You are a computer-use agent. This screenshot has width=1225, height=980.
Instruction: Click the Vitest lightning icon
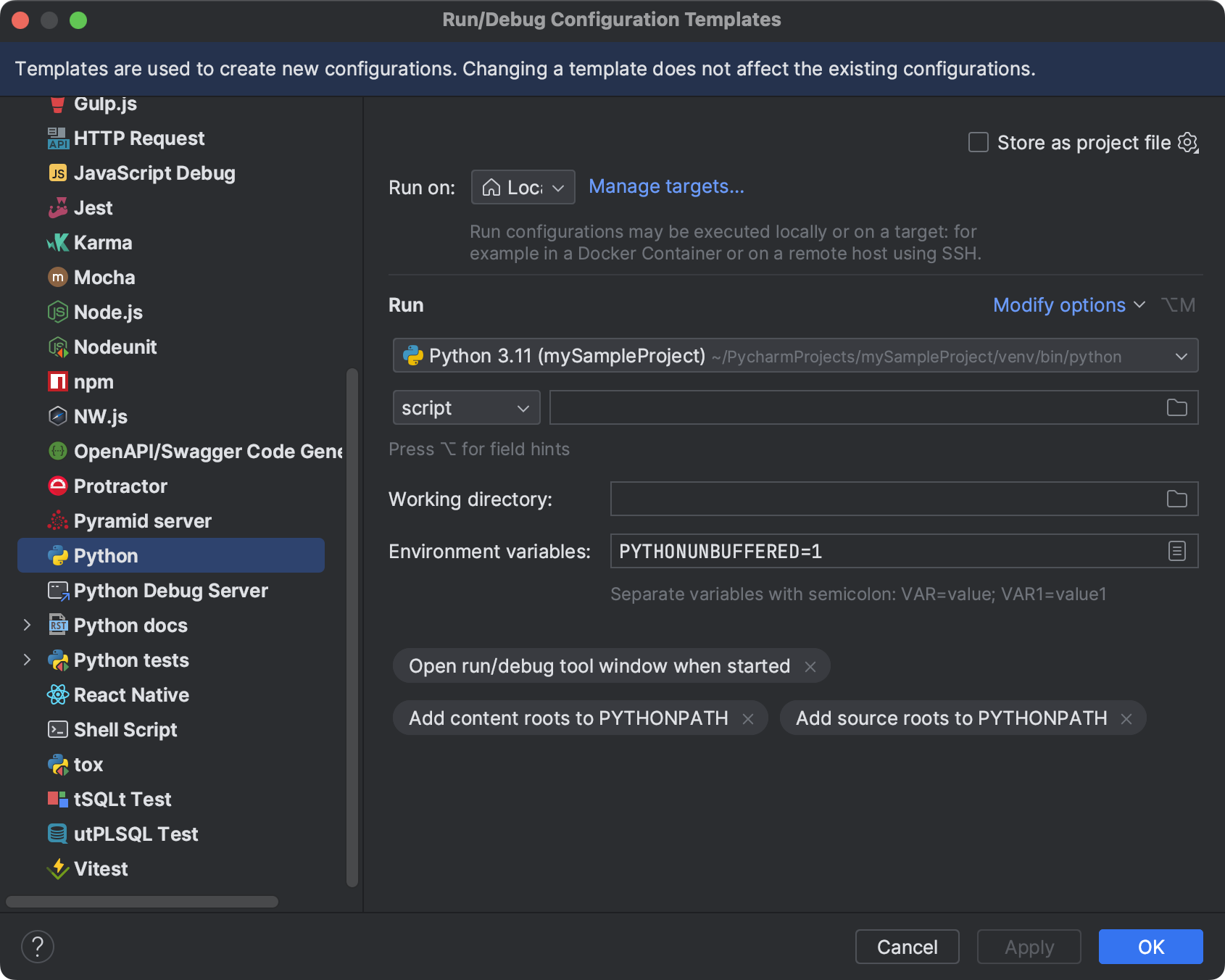click(58, 868)
